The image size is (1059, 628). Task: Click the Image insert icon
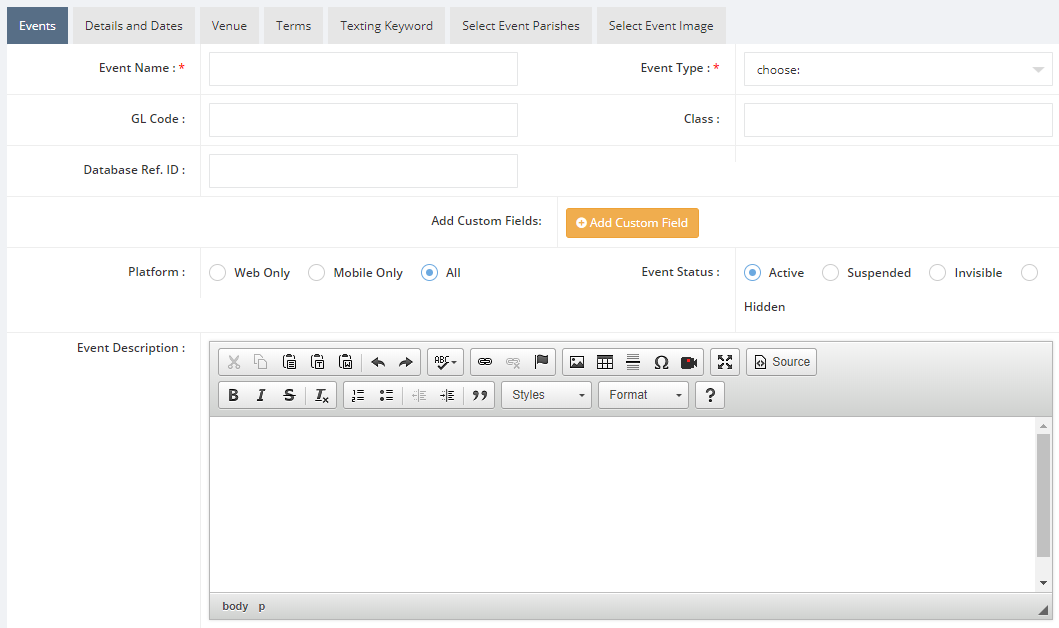point(577,362)
